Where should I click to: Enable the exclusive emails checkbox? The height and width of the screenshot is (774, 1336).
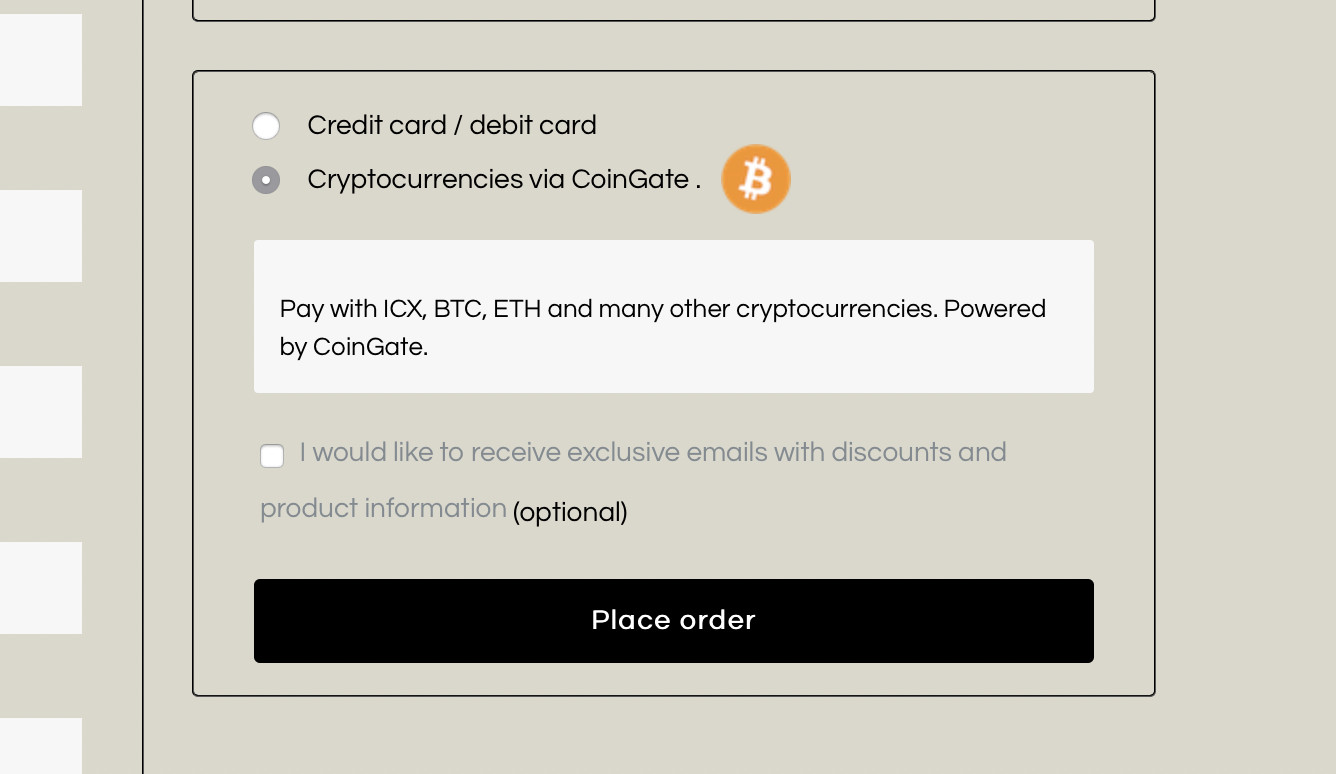click(x=272, y=456)
